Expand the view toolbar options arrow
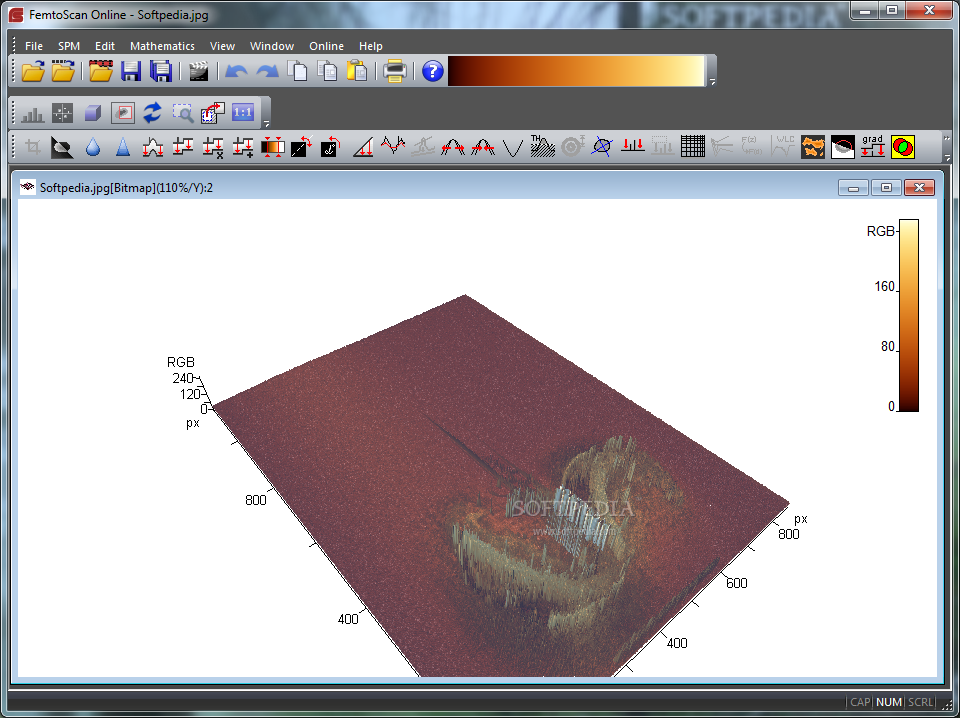960x718 pixels. click(266, 123)
